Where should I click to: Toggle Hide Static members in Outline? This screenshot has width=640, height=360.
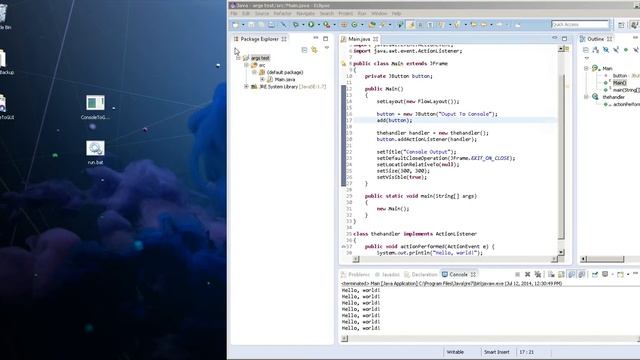coord(616,50)
